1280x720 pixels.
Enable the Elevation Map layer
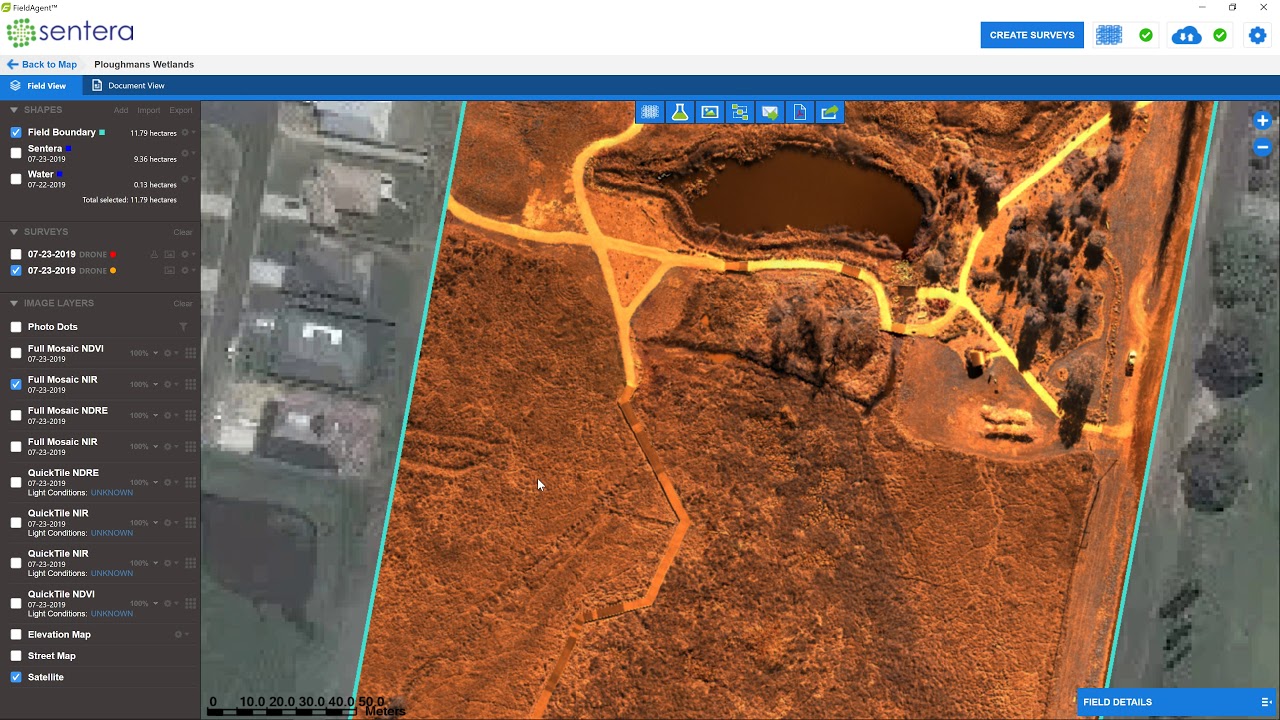pos(16,634)
